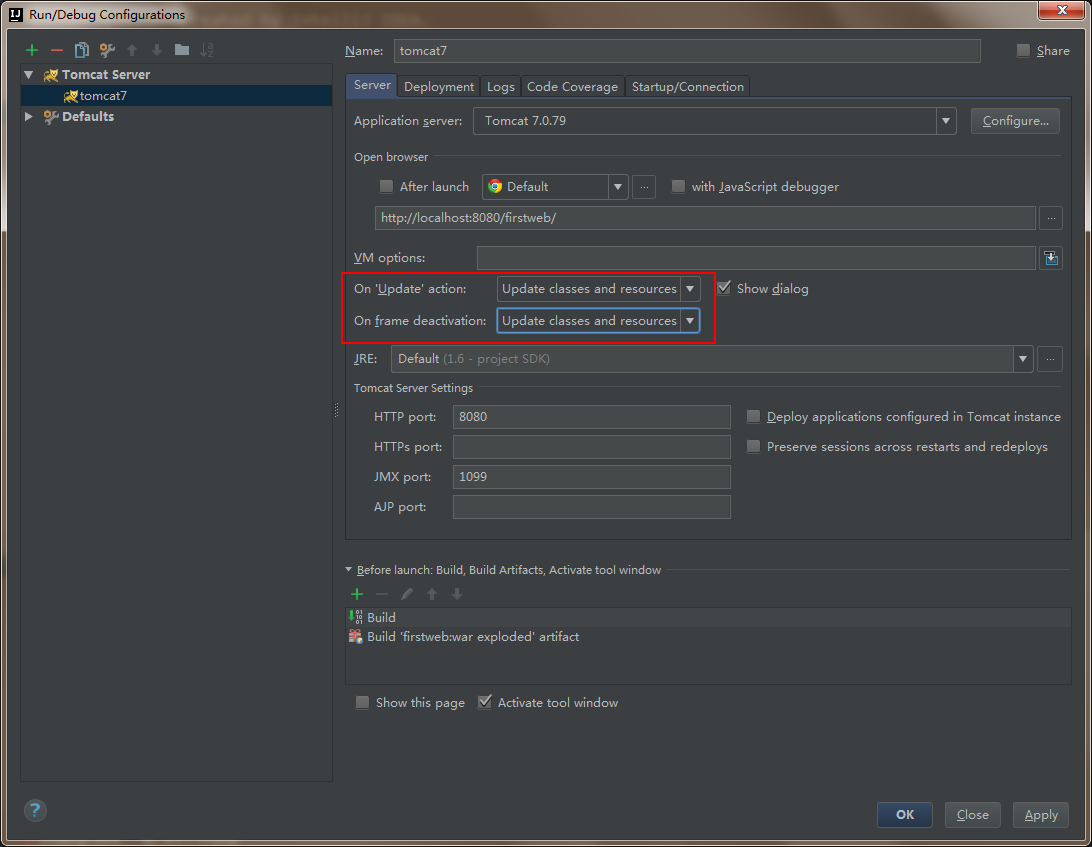
Task: Copy configuration icon in left toolbar
Action: point(81,50)
